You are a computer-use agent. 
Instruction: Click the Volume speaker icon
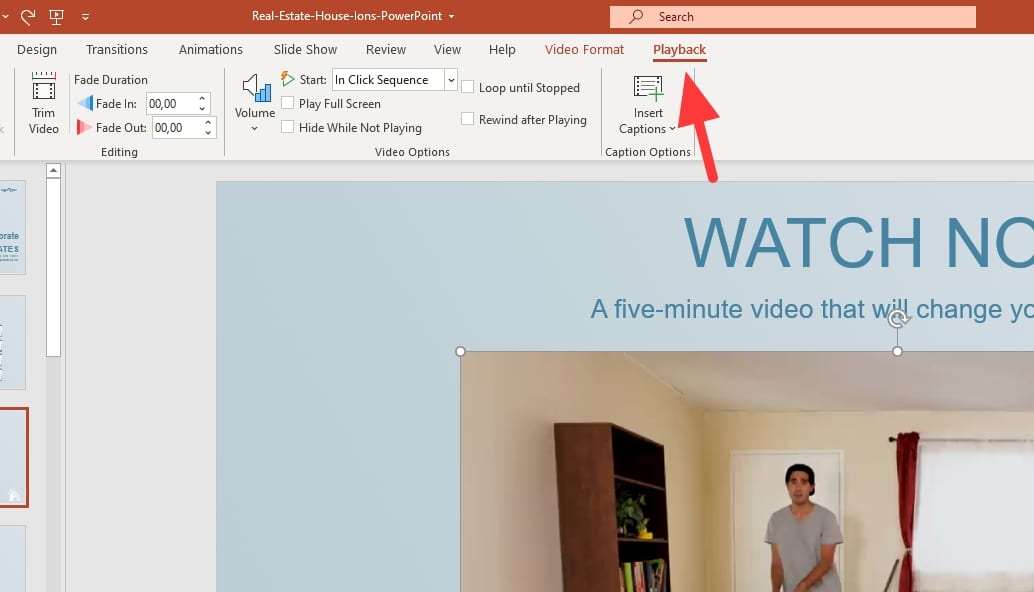[x=253, y=90]
